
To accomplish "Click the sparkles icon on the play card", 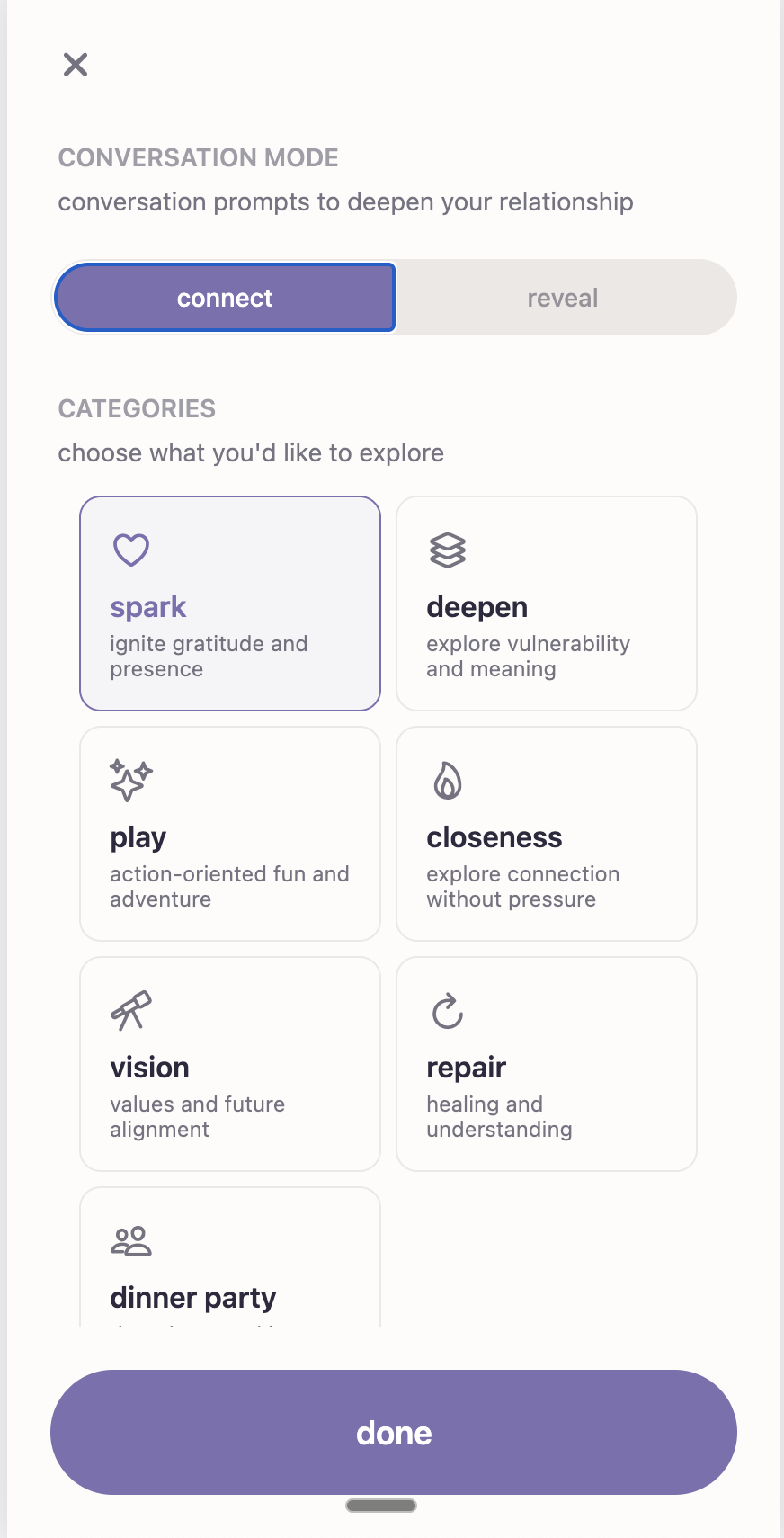I will 130,780.
